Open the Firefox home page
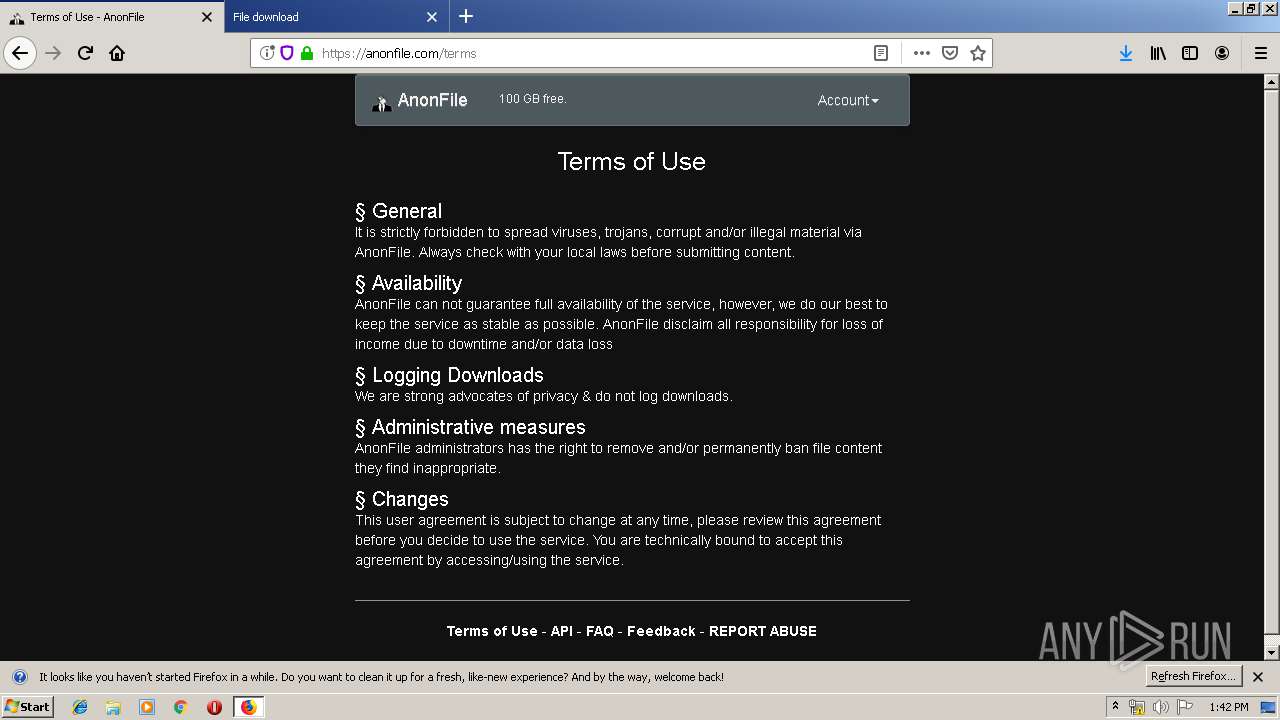This screenshot has width=1280, height=720. tap(117, 53)
